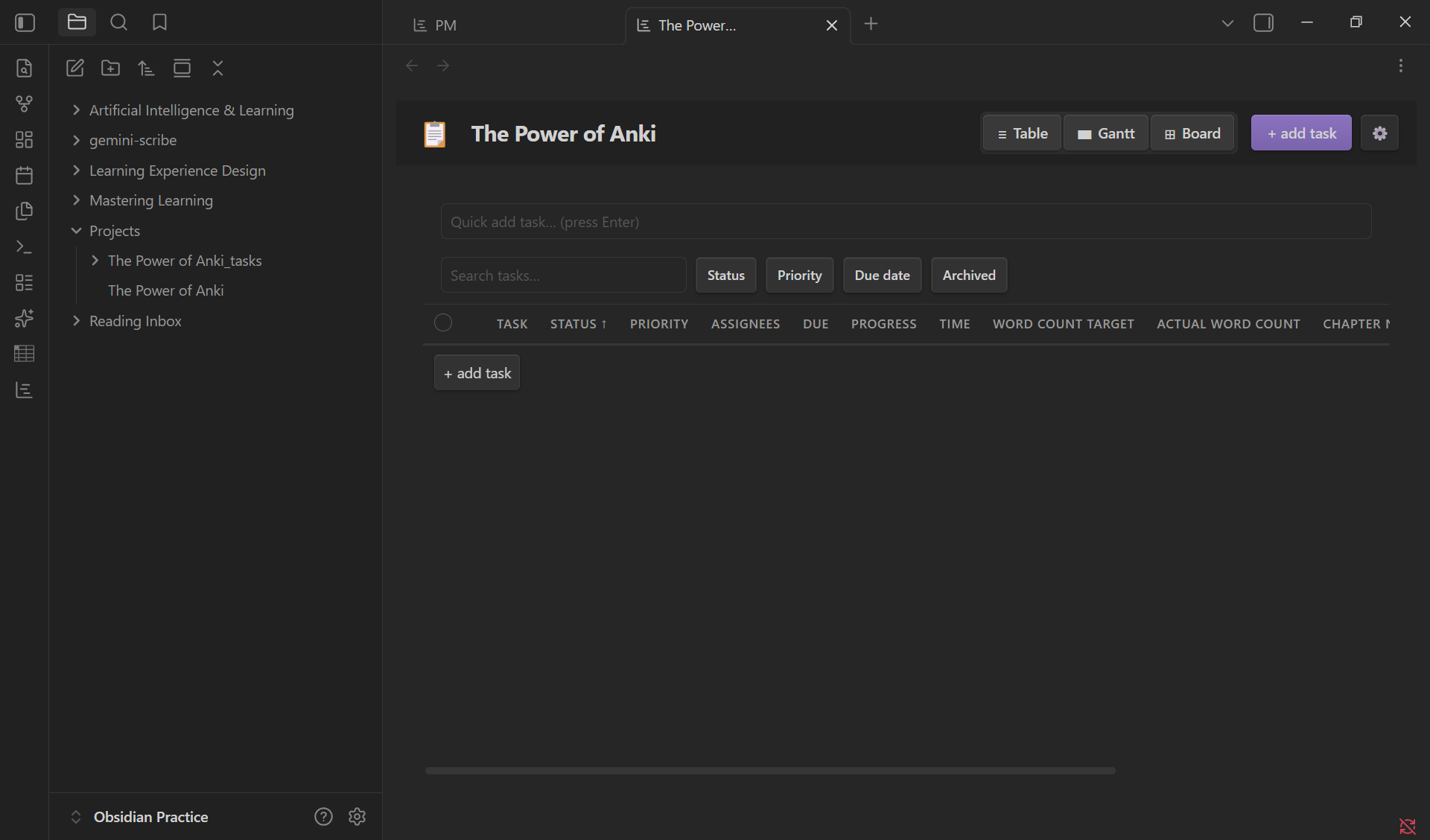Switch to the Table view
1430x840 pixels.
(x=1022, y=133)
